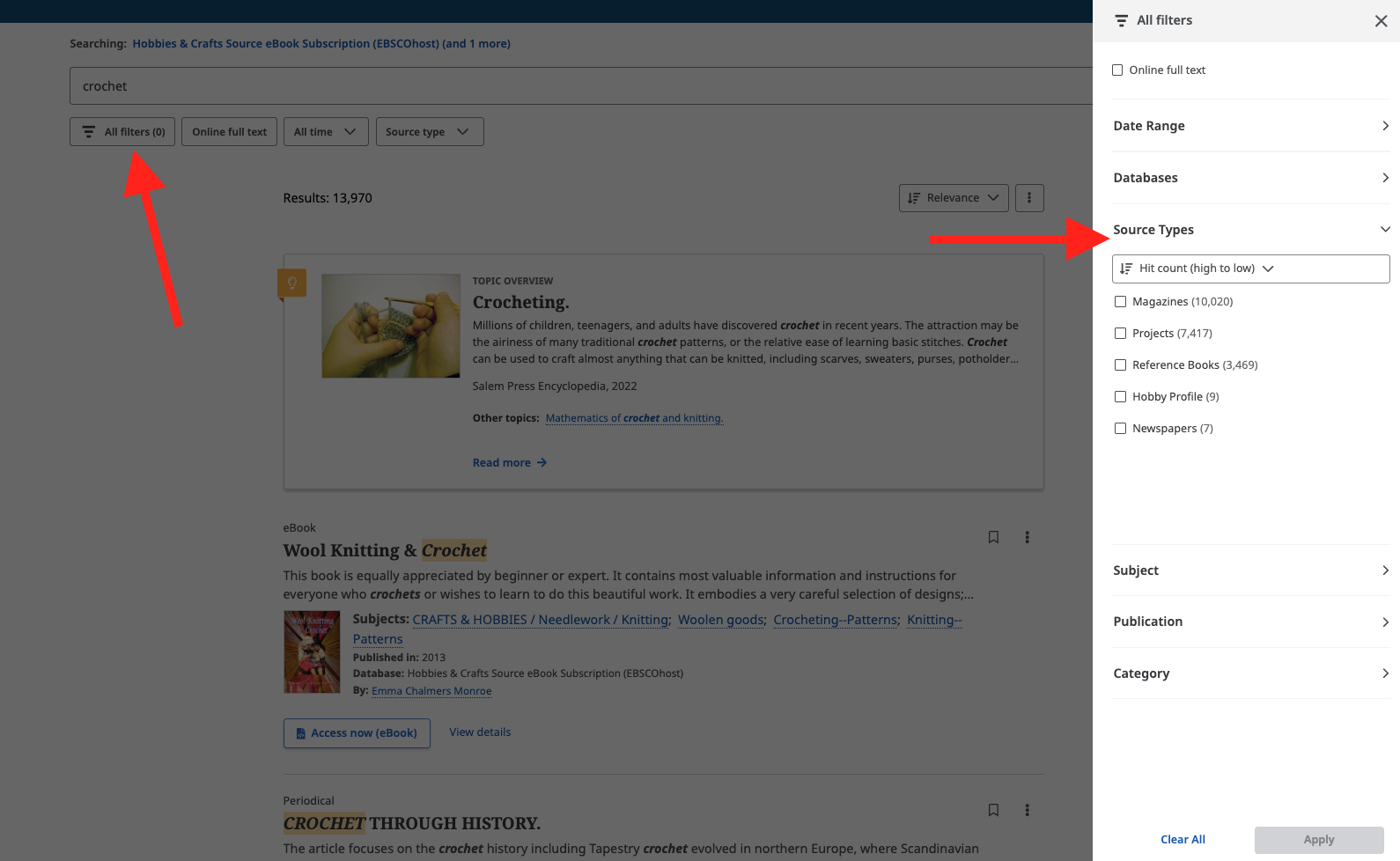Open the All time date dropdown
Viewport: 1400px width, 861px height.
click(x=326, y=132)
